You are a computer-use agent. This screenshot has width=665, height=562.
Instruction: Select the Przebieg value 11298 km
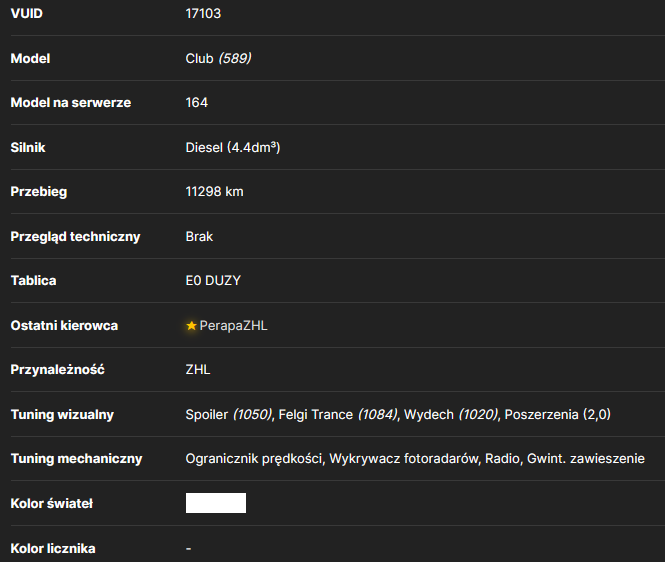(215, 192)
